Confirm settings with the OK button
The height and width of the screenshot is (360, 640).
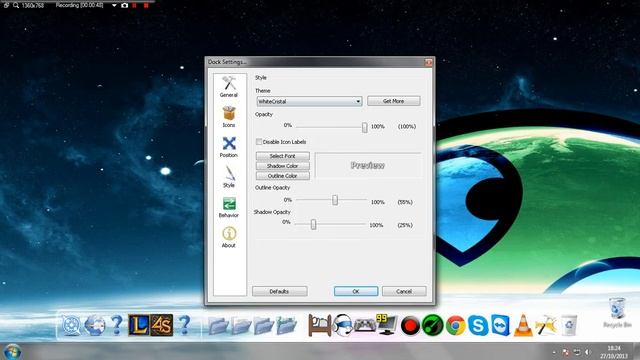point(356,291)
